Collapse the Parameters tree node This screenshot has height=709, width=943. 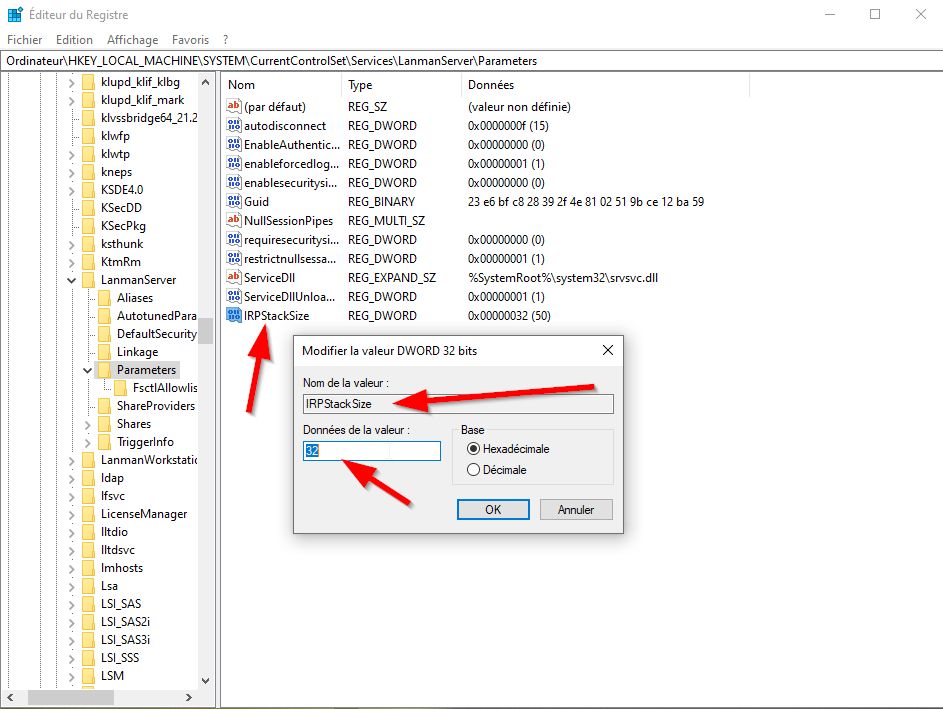tap(87, 370)
